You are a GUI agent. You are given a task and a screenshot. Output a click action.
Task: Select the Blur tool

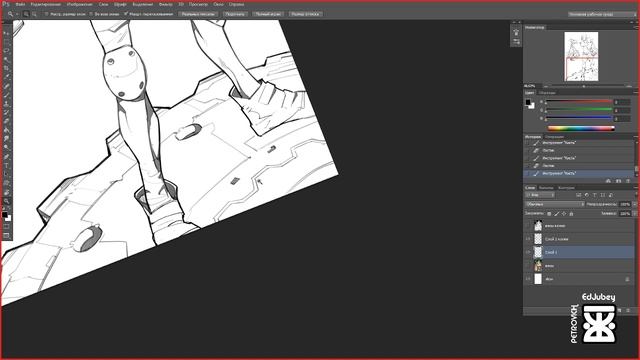(6, 139)
